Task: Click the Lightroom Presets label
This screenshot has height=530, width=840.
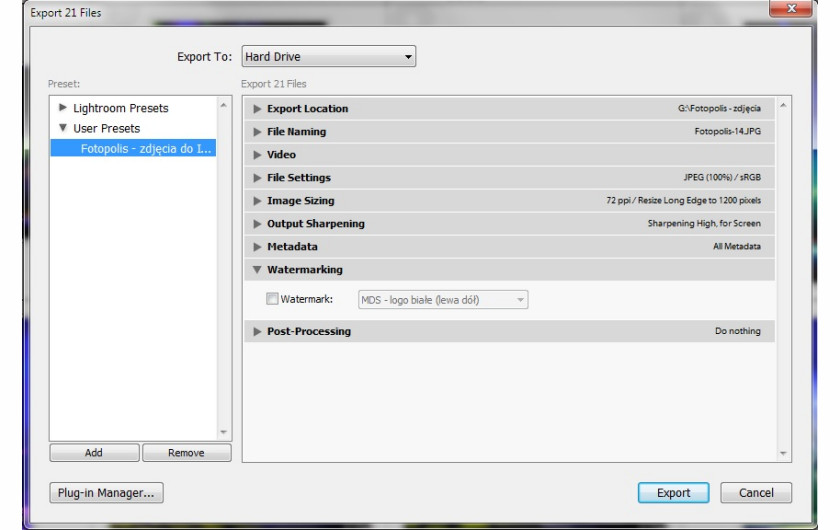Action: (x=121, y=108)
